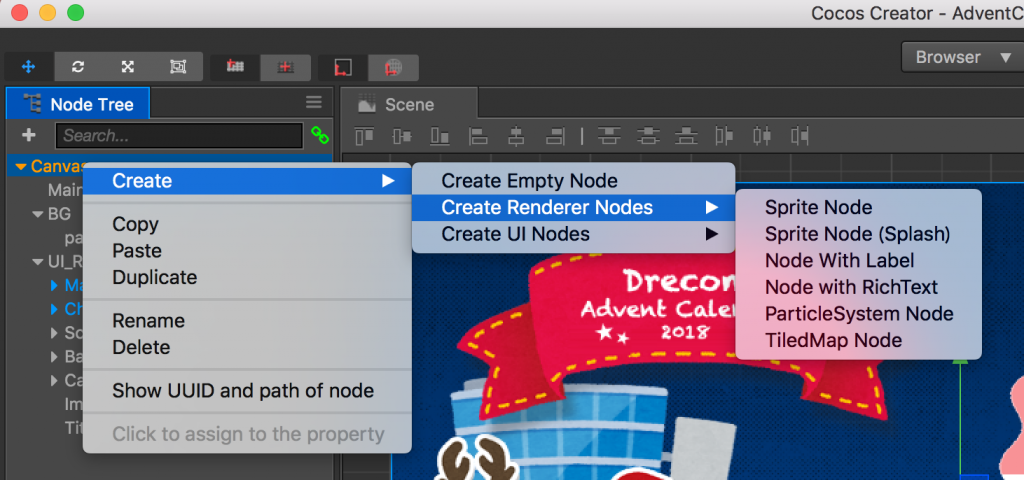
Task: Select the Rotate transform tool
Action: [78, 67]
